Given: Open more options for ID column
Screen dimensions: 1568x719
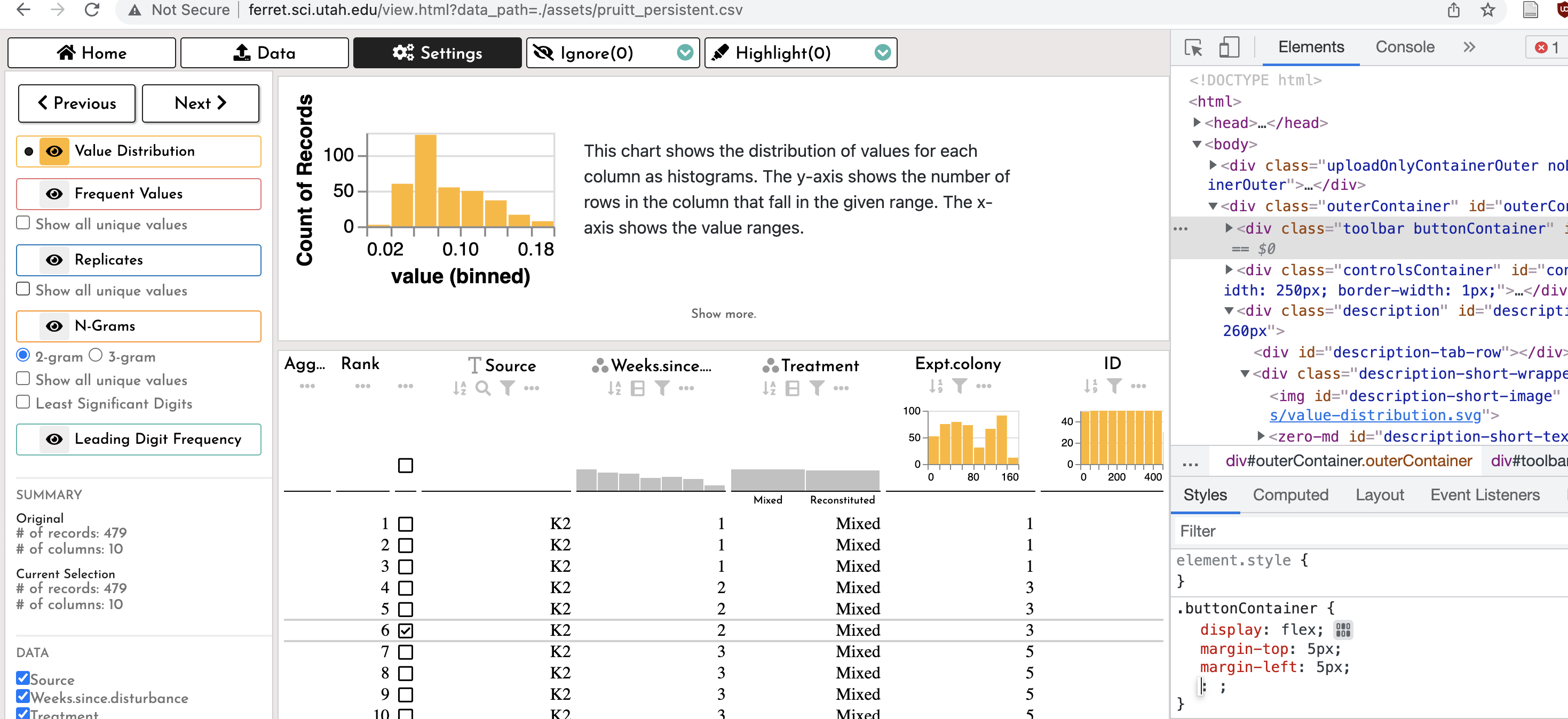Looking at the screenshot, I should (x=1138, y=386).
